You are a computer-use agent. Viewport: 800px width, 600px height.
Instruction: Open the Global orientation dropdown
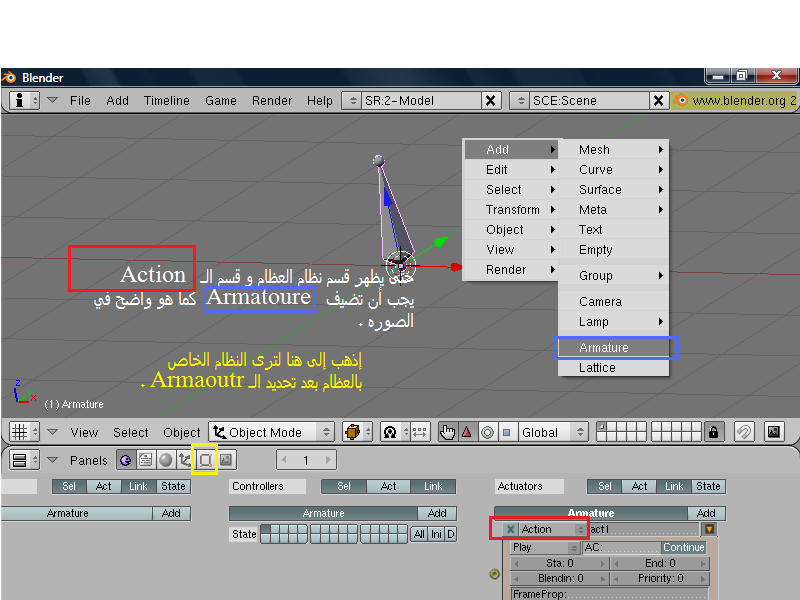tap(553, 432)
